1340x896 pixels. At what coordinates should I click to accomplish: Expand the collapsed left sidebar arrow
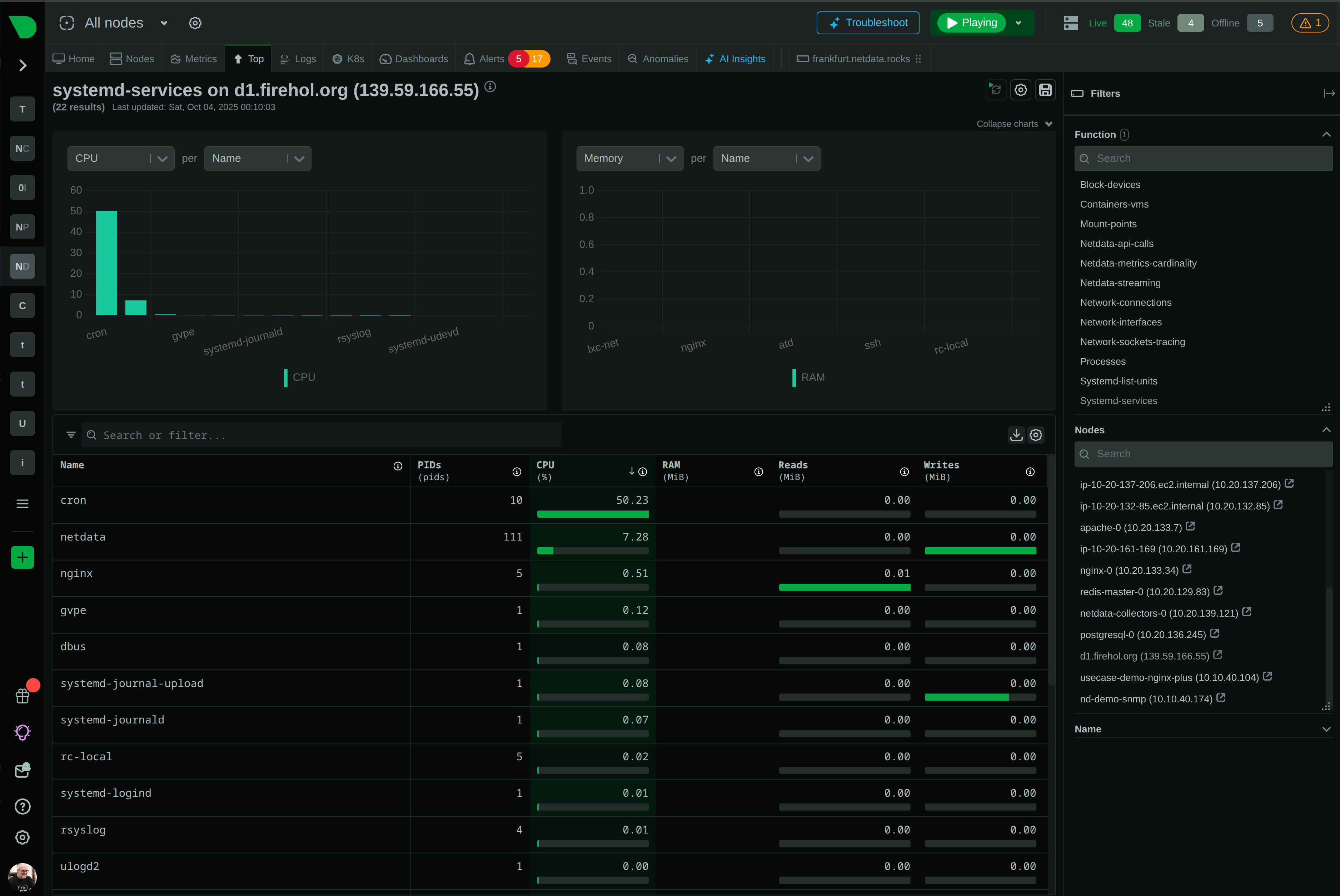point(22,65)
